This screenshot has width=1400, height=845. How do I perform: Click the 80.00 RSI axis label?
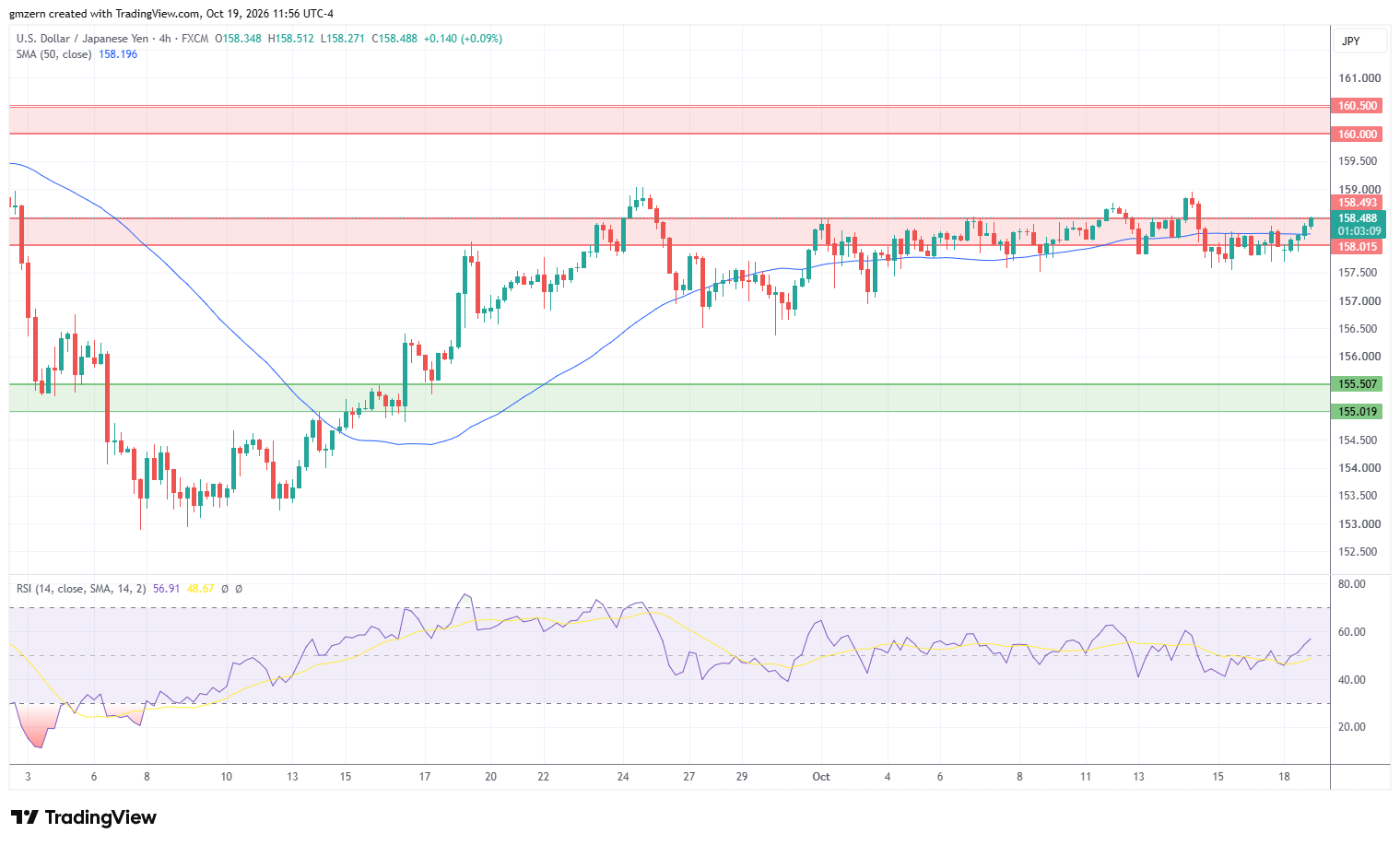pos(1352,584)
